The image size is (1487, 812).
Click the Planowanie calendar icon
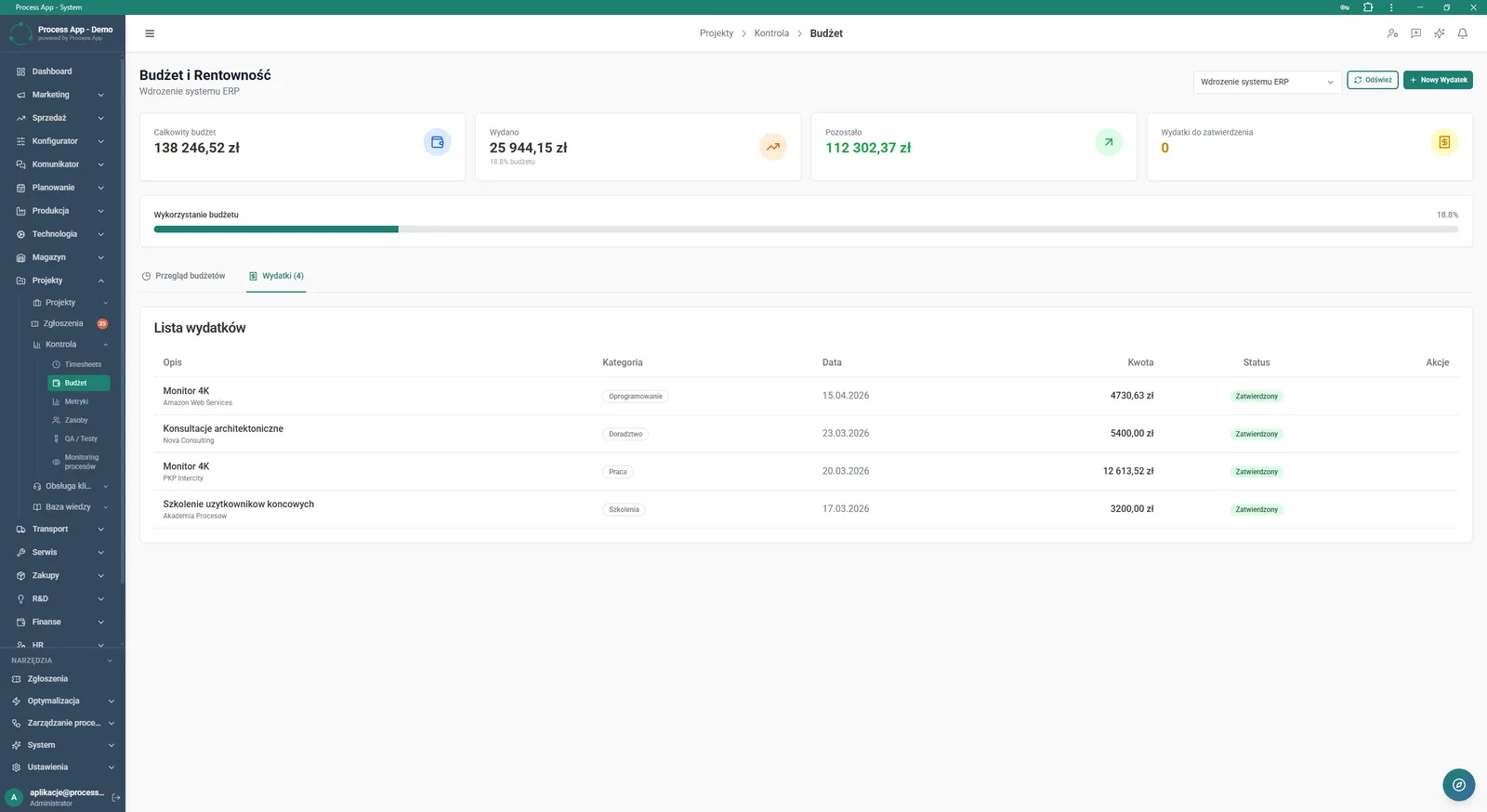(x=20, y=188)
